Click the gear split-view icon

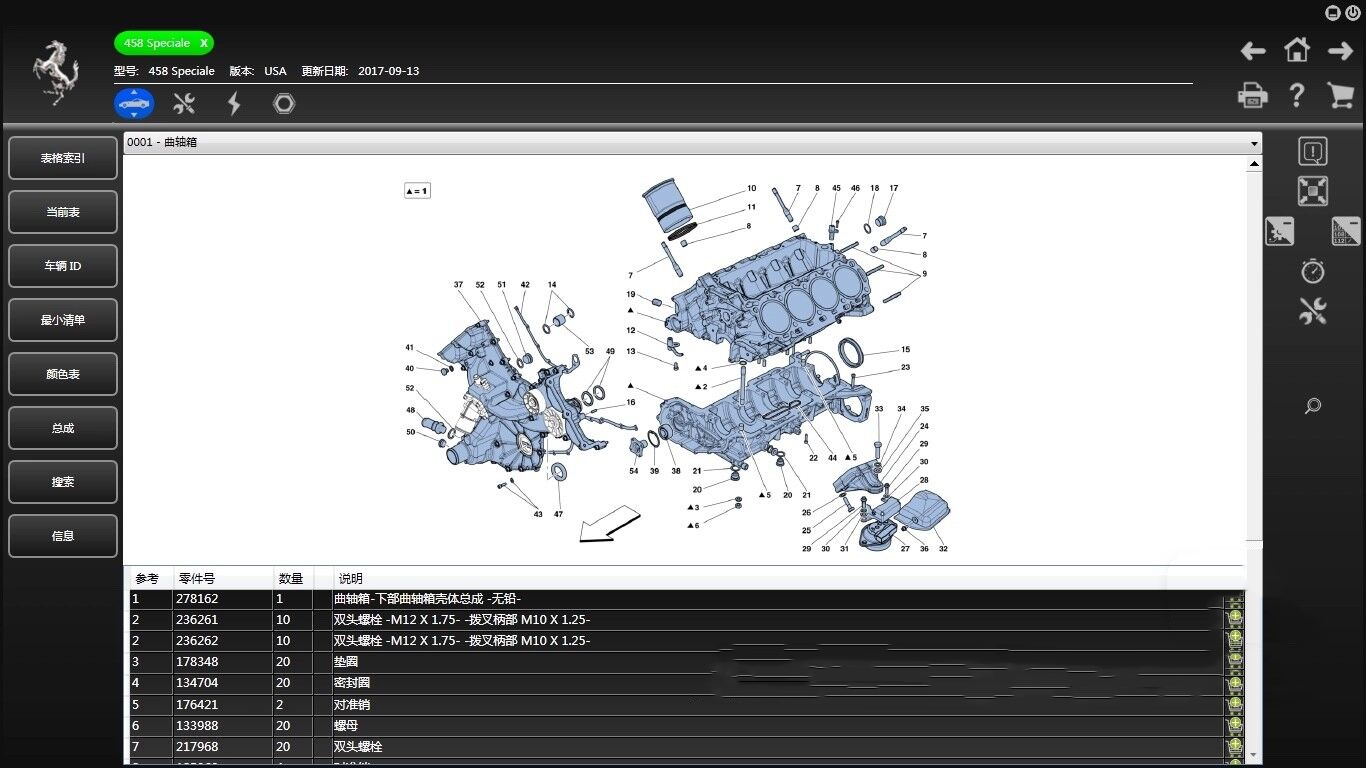[x=1279, y=231]
